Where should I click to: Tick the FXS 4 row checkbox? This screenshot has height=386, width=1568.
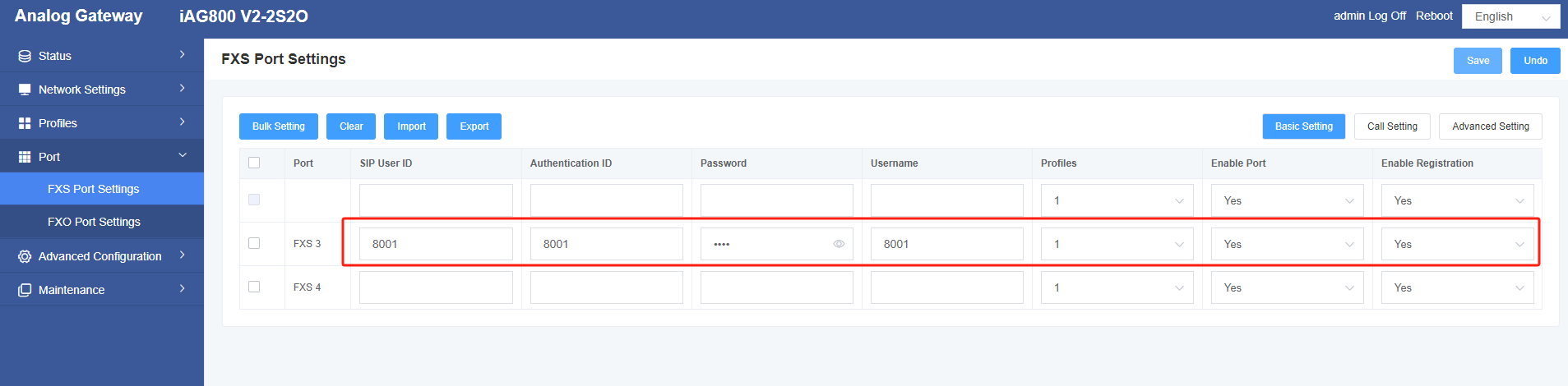254,287
